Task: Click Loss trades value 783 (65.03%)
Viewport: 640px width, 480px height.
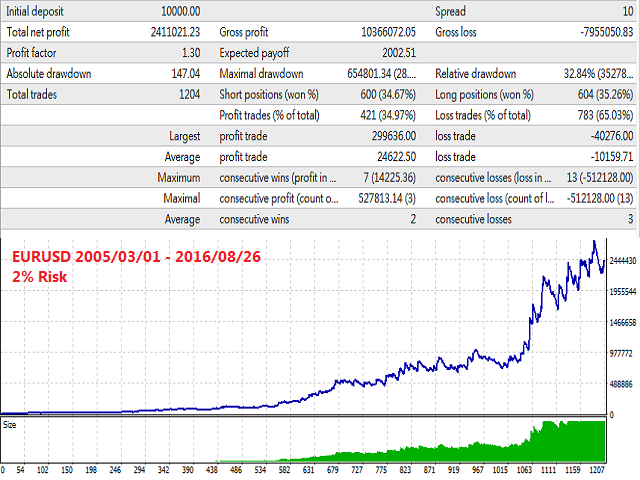Action: [x=605, y=115]
